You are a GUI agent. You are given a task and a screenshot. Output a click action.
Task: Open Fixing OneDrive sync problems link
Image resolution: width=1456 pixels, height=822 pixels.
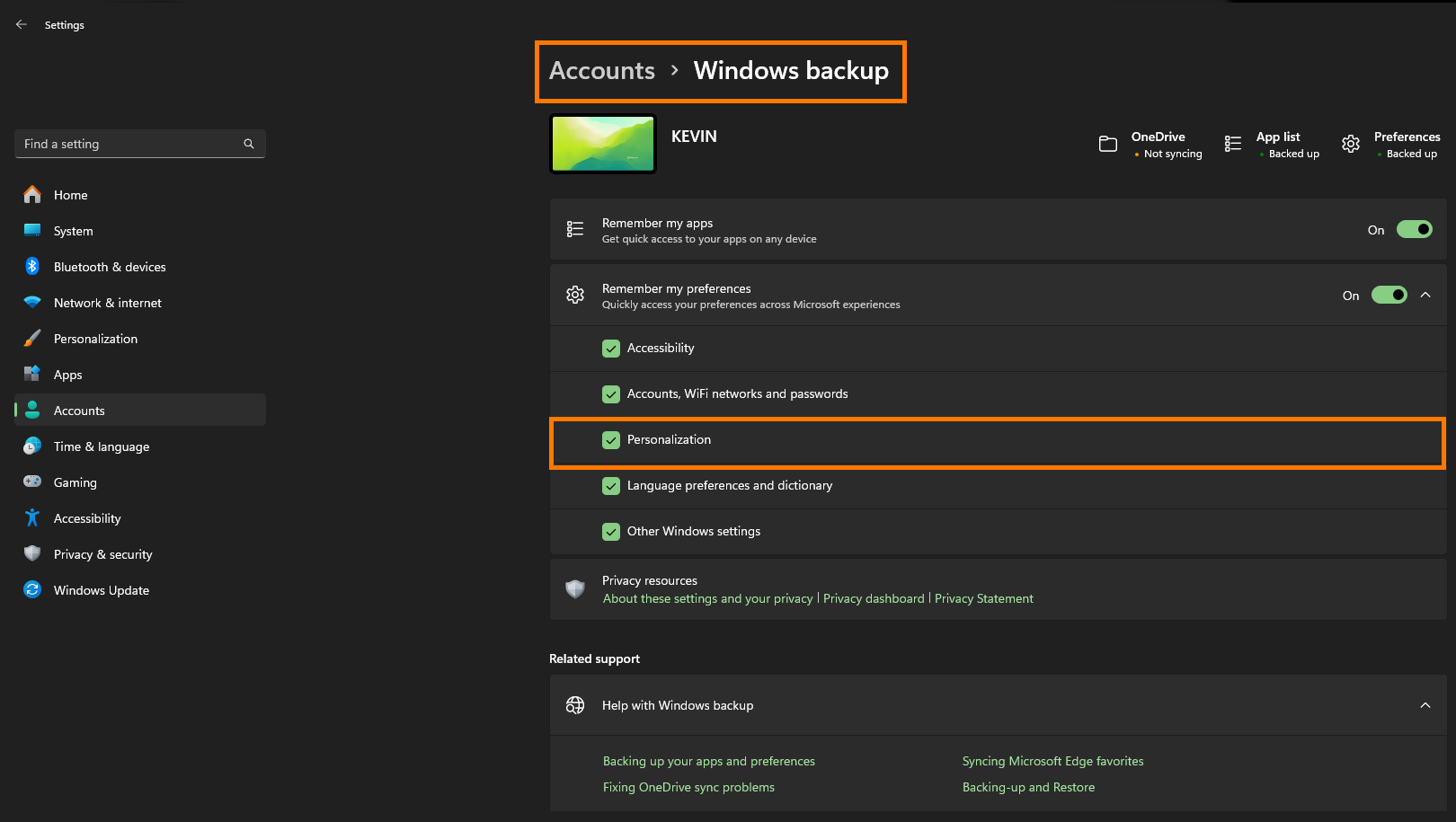(x=688, y=787)
